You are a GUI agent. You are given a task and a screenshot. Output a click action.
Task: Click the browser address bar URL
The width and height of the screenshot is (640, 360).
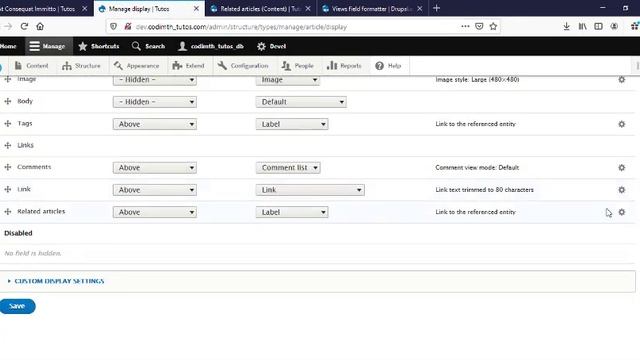point(241,27)
